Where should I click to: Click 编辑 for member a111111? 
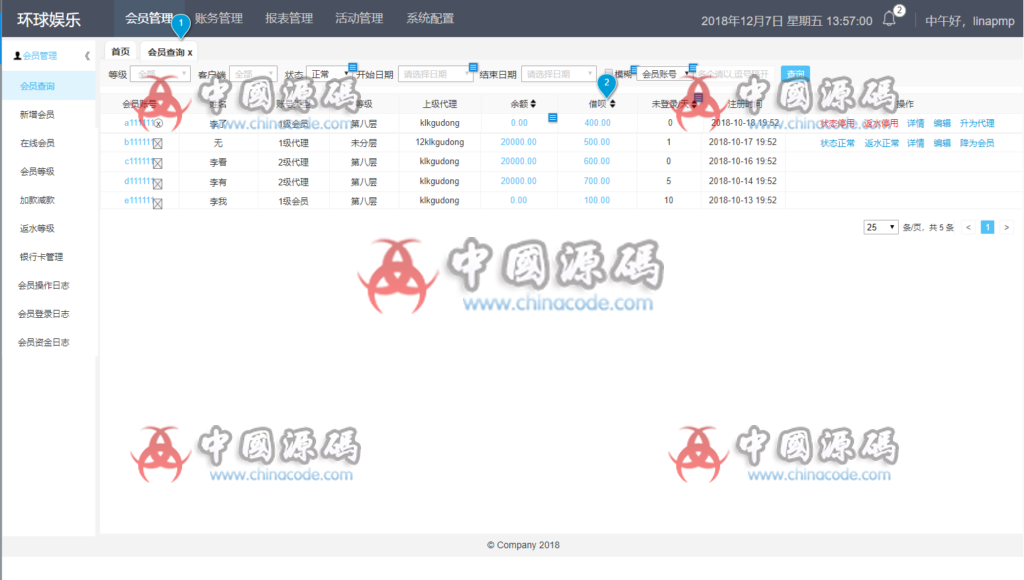[x=942, y=123]
